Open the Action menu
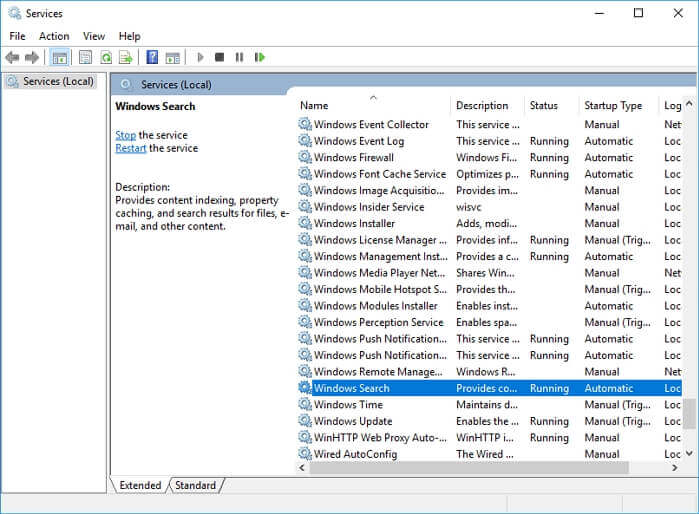 [x=54, y=36]
